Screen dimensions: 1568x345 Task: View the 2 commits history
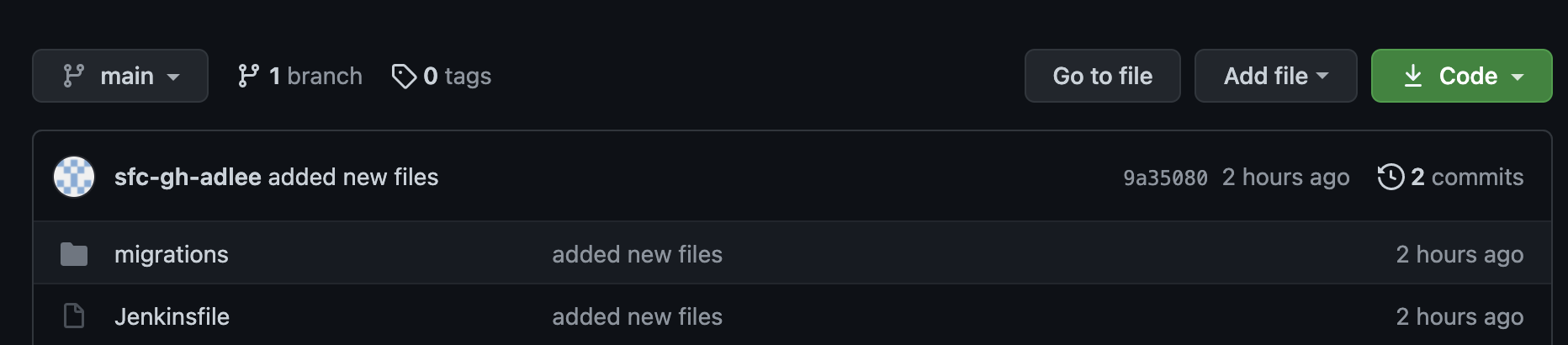tap(1466, 177)
